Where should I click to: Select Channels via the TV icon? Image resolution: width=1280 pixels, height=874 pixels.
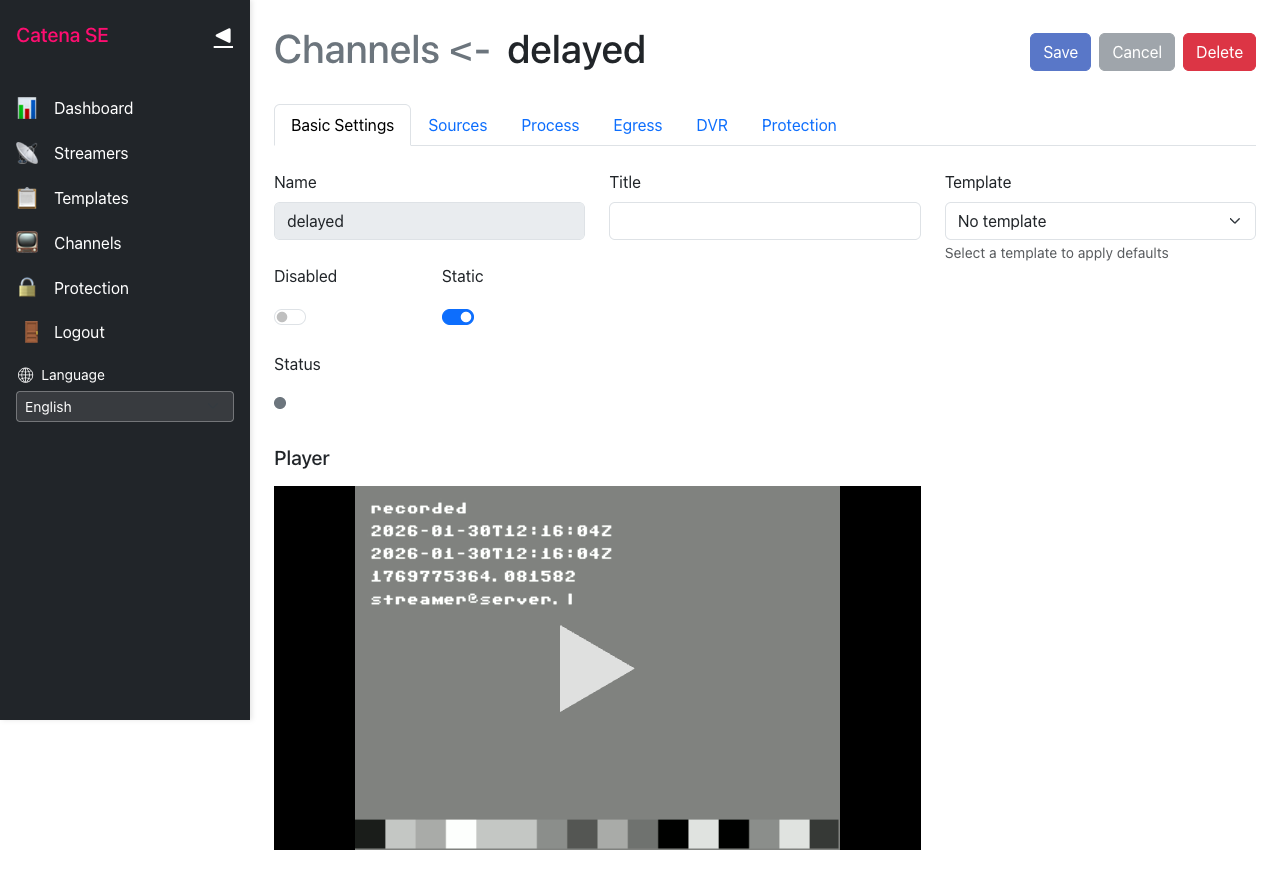(x=26, y=243)
